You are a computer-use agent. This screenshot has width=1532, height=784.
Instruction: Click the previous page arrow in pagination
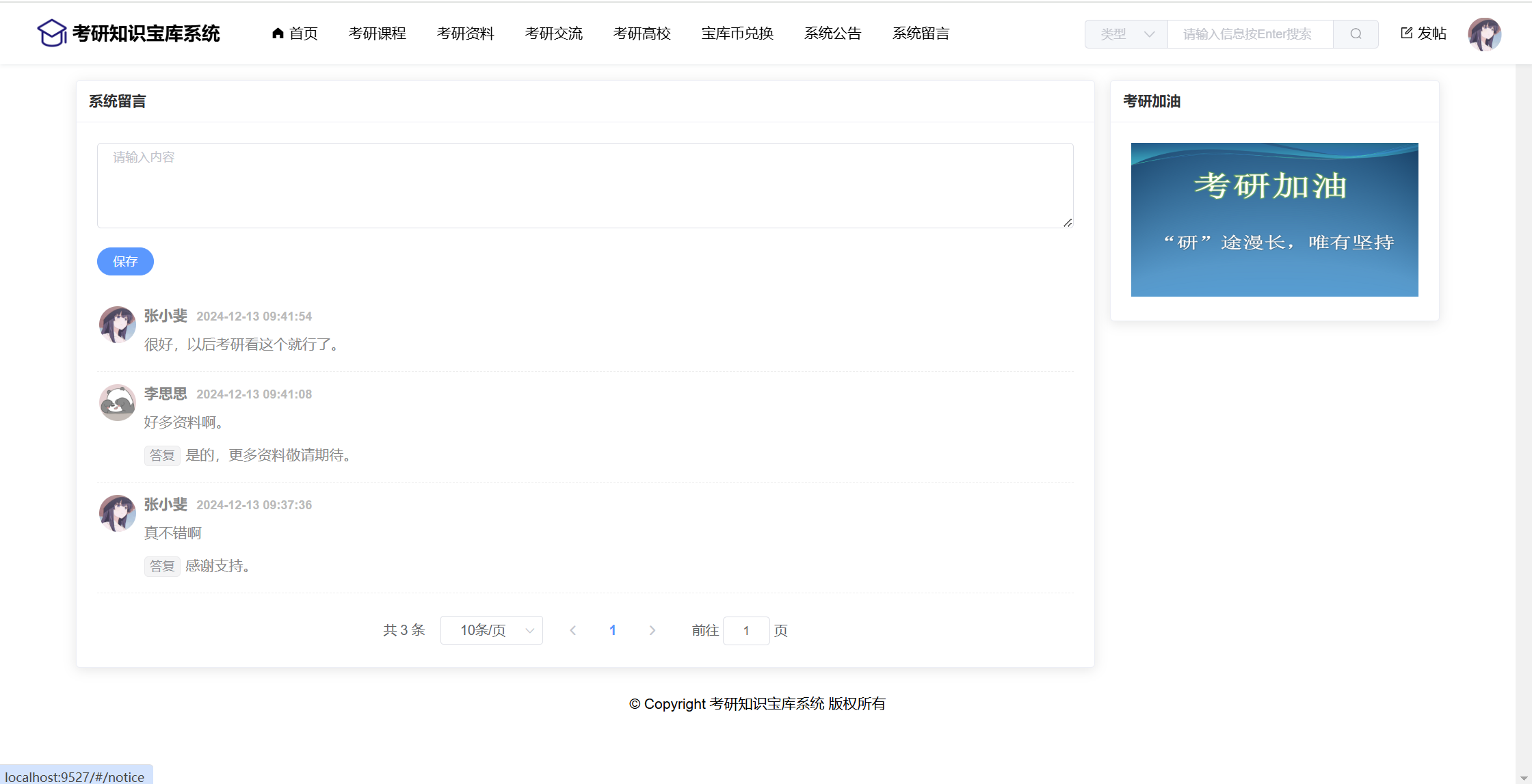(573, 630)
